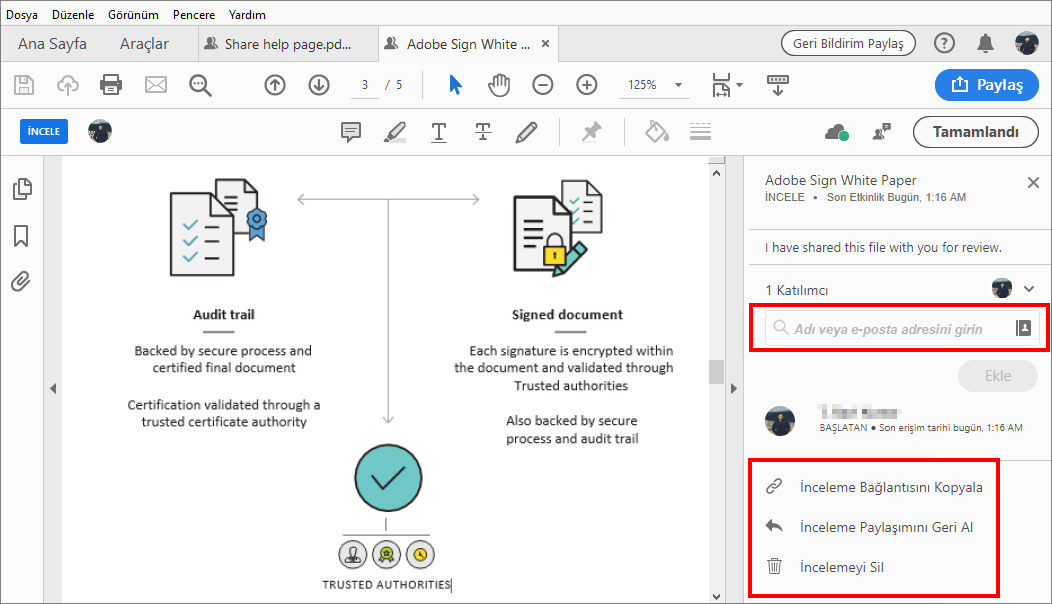The image size is (1052, 604).
Task: Select the Strikethrough text tool
Action: point(483,132)
